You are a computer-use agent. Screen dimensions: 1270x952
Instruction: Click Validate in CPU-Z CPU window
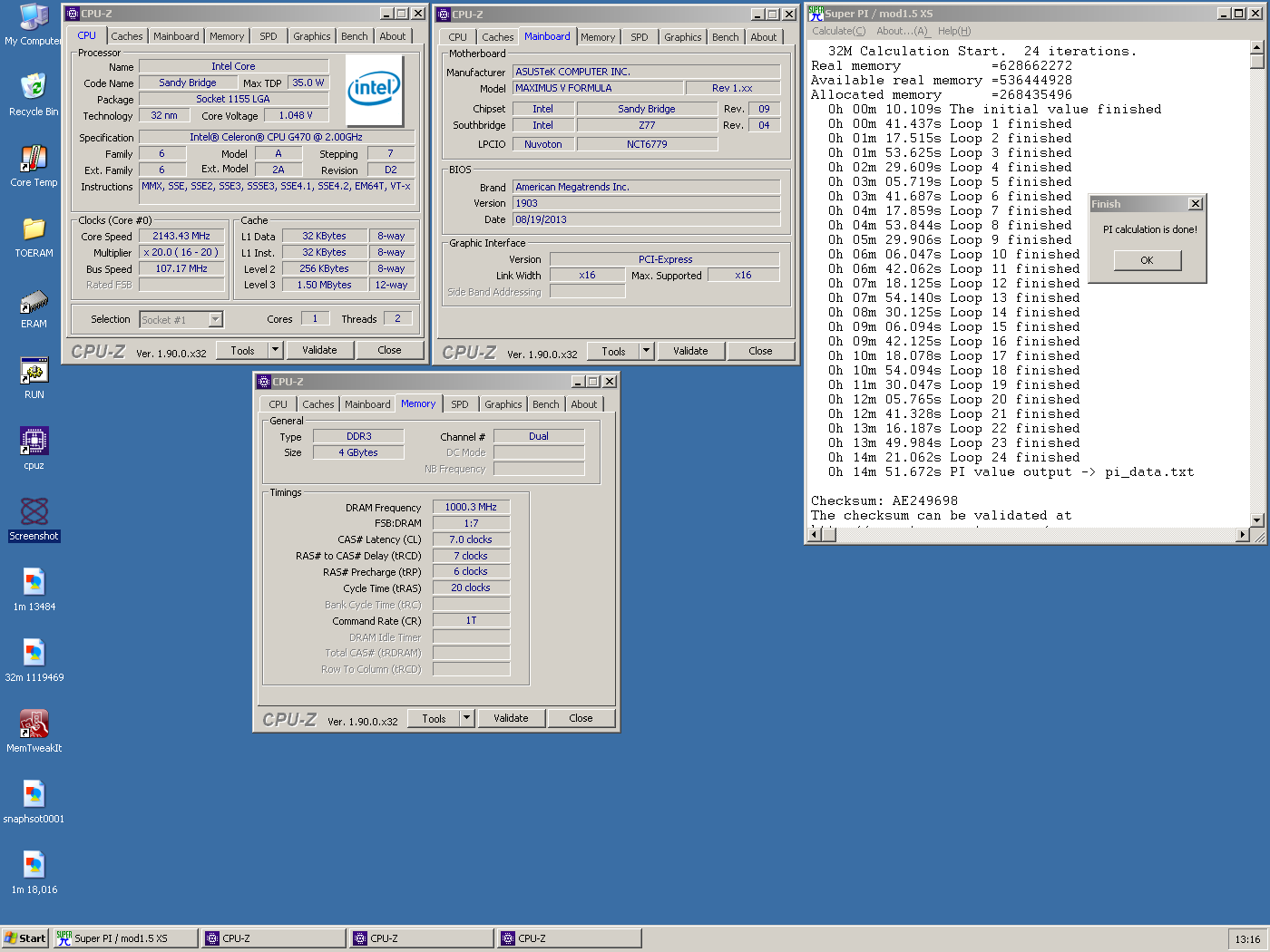tap(319, 350)
